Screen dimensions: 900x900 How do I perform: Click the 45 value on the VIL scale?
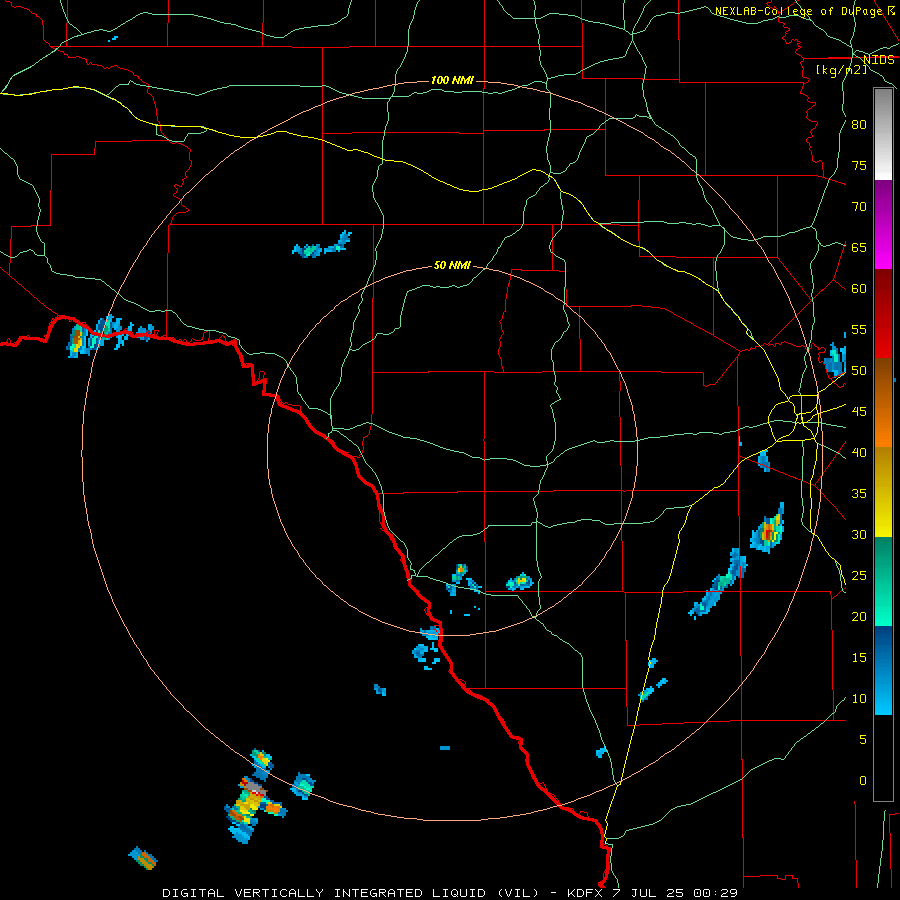point(859,412)
